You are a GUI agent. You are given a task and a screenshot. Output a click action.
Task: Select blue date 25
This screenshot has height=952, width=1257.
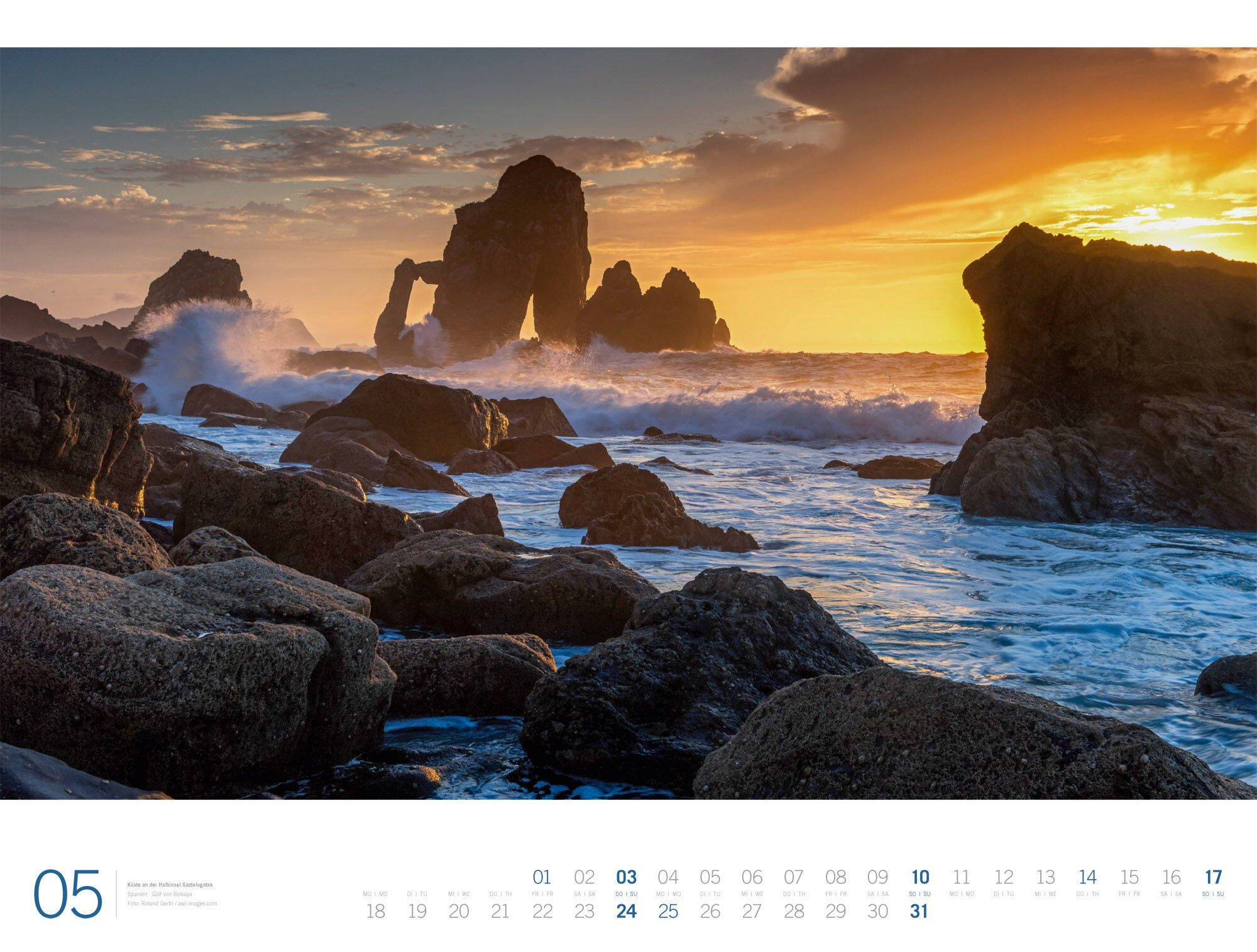tap(668, 911)
